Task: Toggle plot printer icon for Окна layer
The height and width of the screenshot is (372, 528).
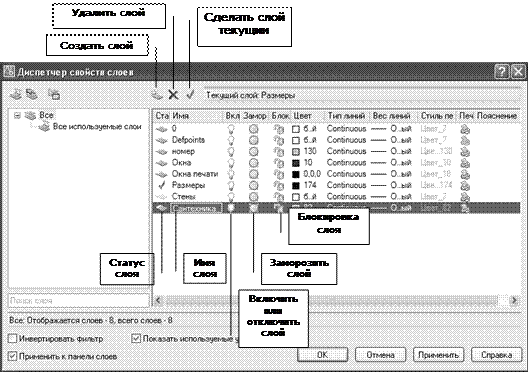Action: pos(465,163)
